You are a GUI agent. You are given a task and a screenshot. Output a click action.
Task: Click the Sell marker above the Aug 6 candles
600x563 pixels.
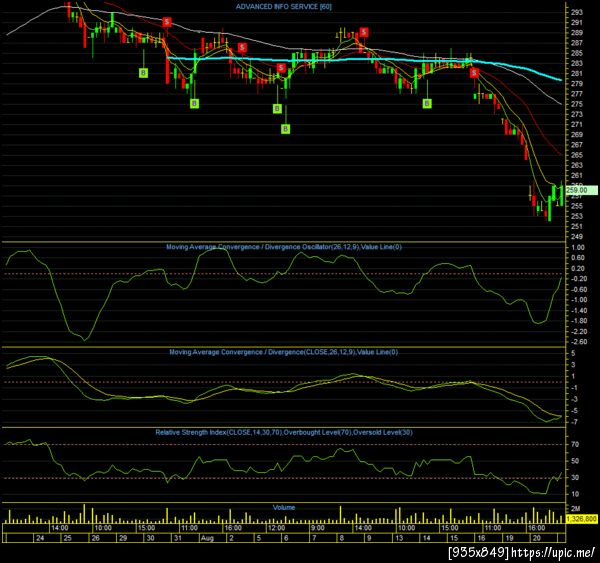tap(281, 68)
